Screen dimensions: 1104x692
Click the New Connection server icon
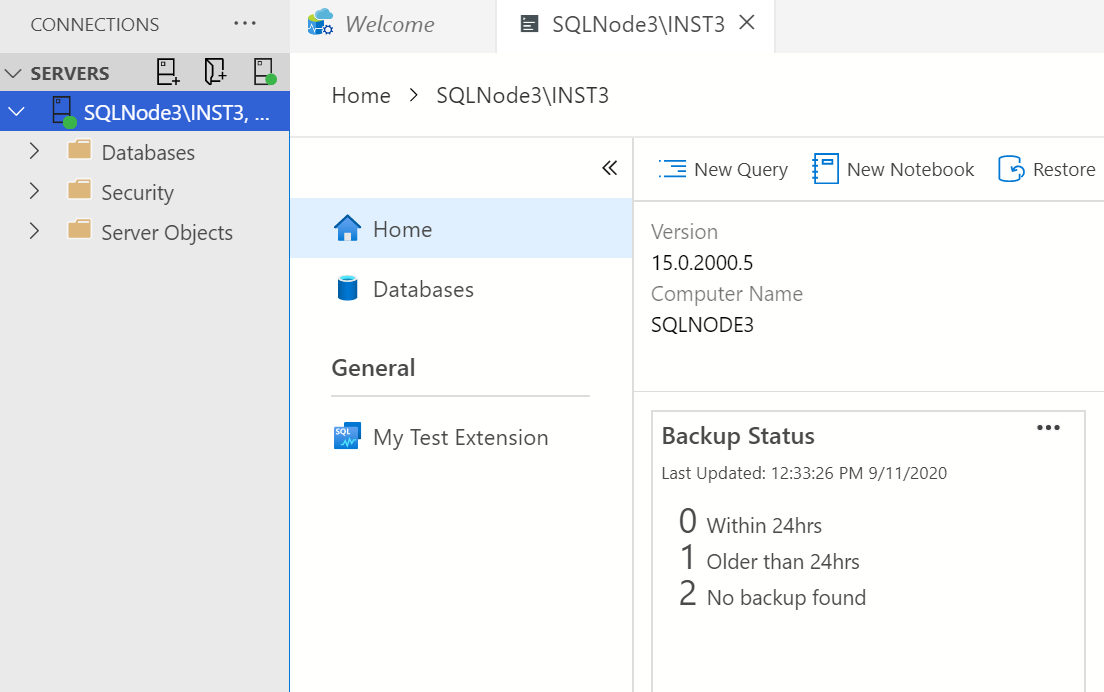click(167, 73)
